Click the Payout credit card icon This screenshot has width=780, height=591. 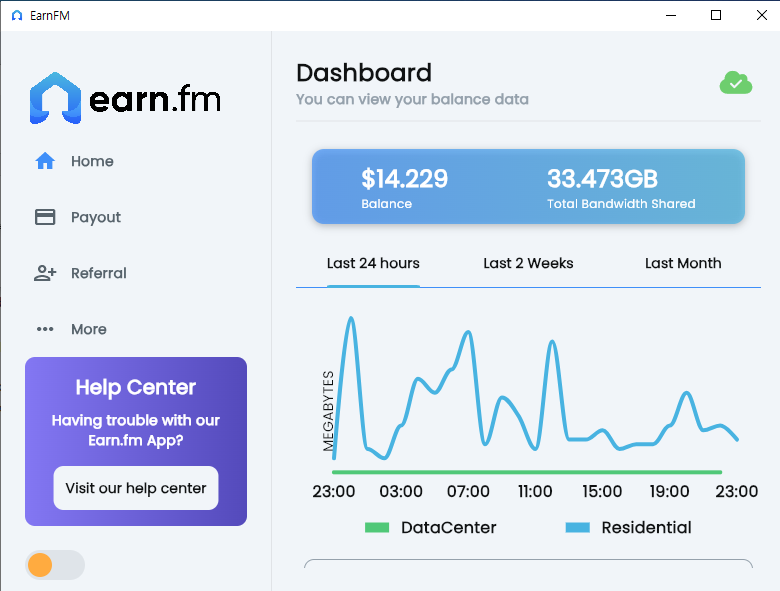(45, 217)
